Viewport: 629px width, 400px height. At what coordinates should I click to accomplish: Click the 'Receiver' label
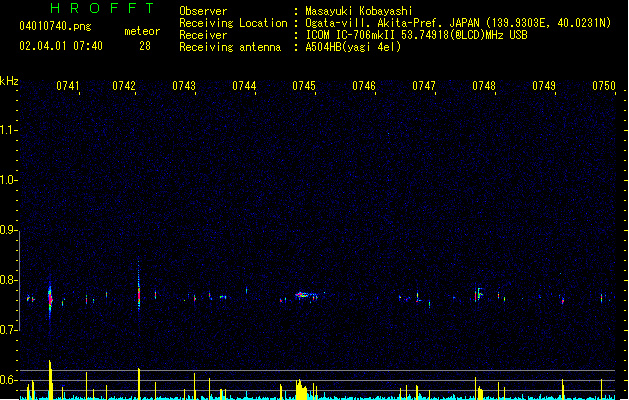(203, 35)
